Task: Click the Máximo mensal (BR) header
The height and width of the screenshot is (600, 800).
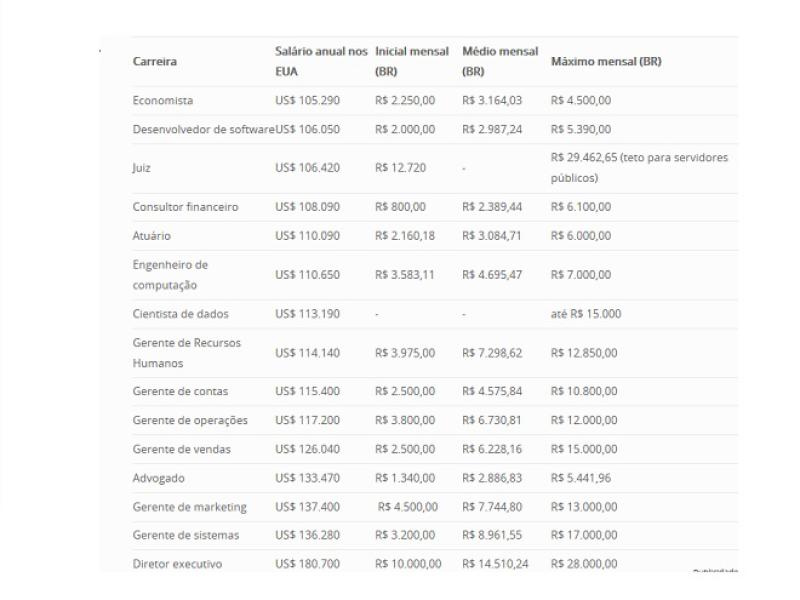Action: [606, 62]
